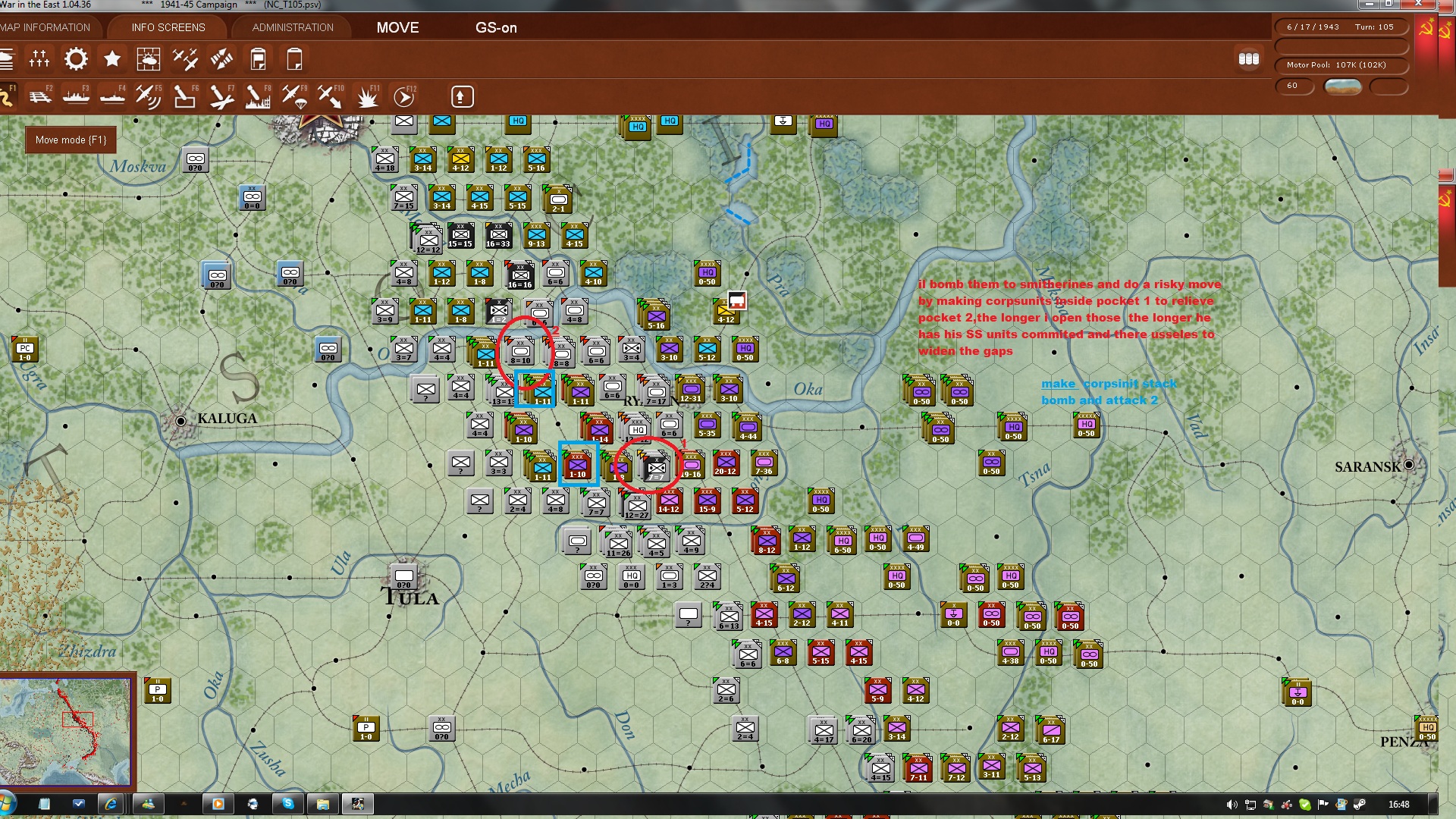Select rail move mode (F2)
Viewport: 1456px width, 819px height.
tap(39, 96)
